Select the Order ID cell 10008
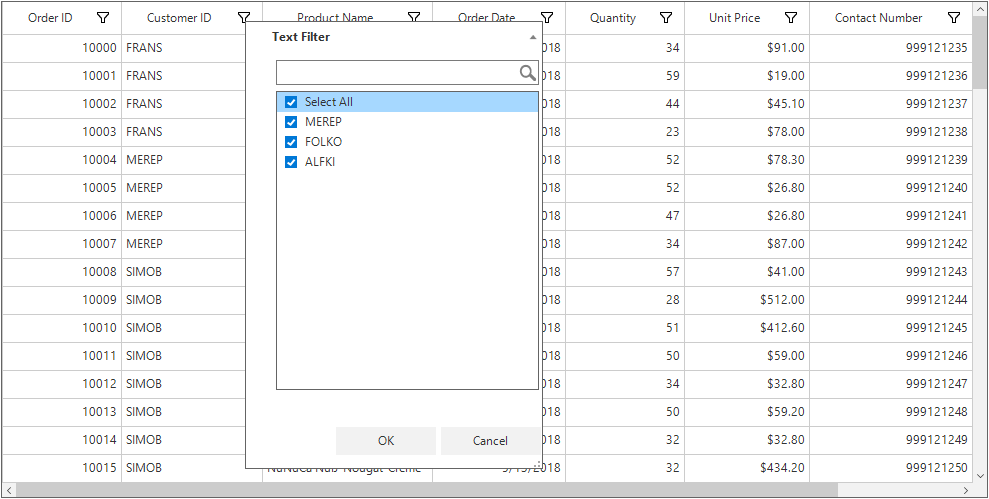Screen dimensions: 989x499 tap(62, 272)
